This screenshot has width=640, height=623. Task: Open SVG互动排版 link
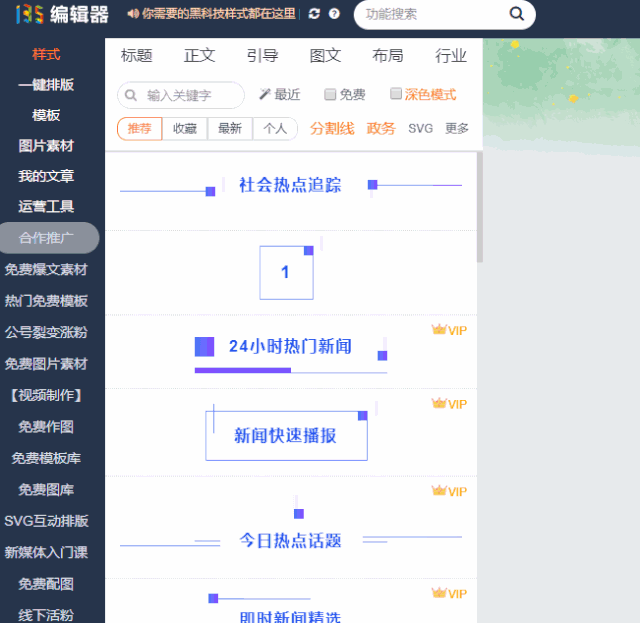46,521
